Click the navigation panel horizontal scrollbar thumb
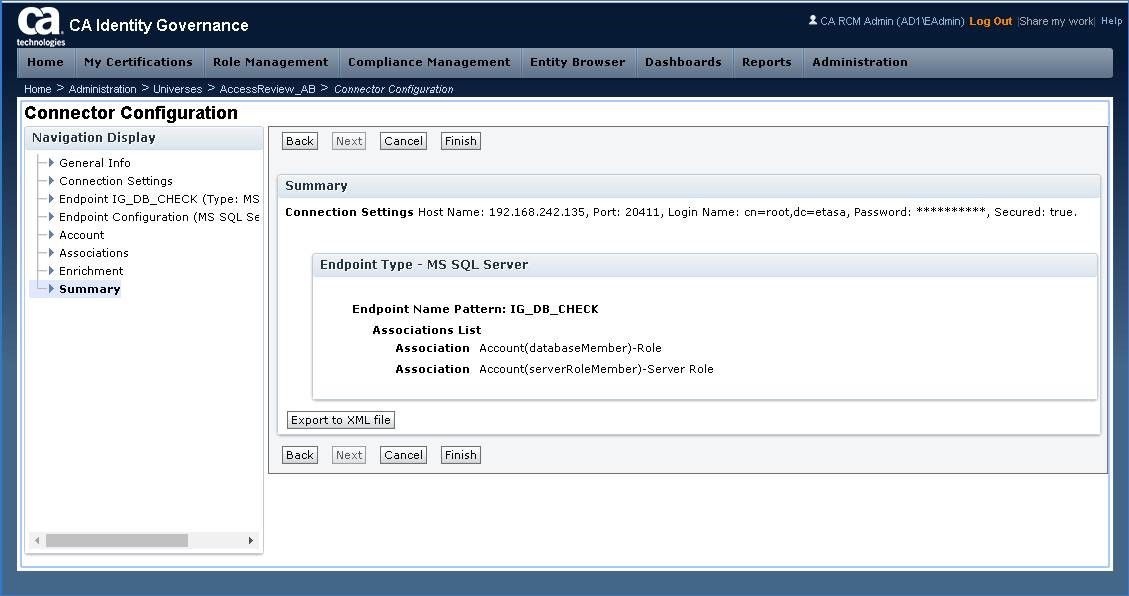1129x596 pixels. [117, 541]
